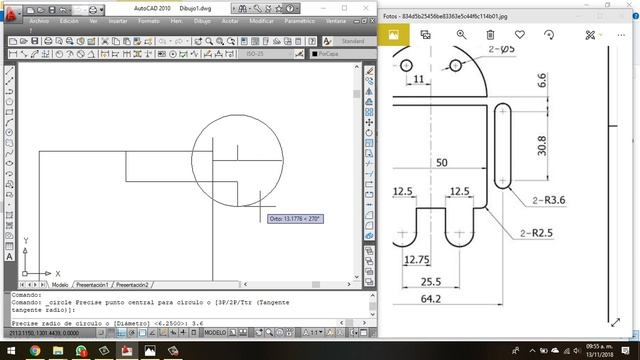640x360 pixels.
Task: Click the Save icon in Standard toolbar
Action: (x=35, y=41)
